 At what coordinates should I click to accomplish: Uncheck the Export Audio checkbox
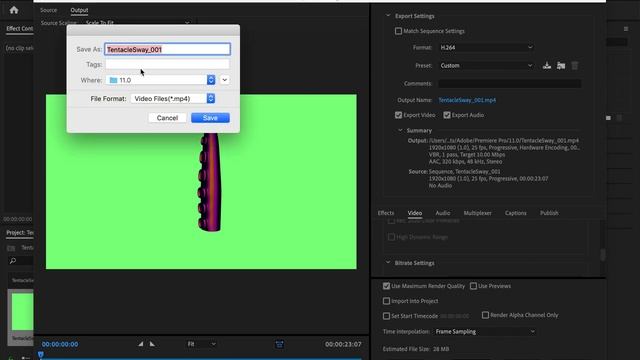[x=447, y=115]
